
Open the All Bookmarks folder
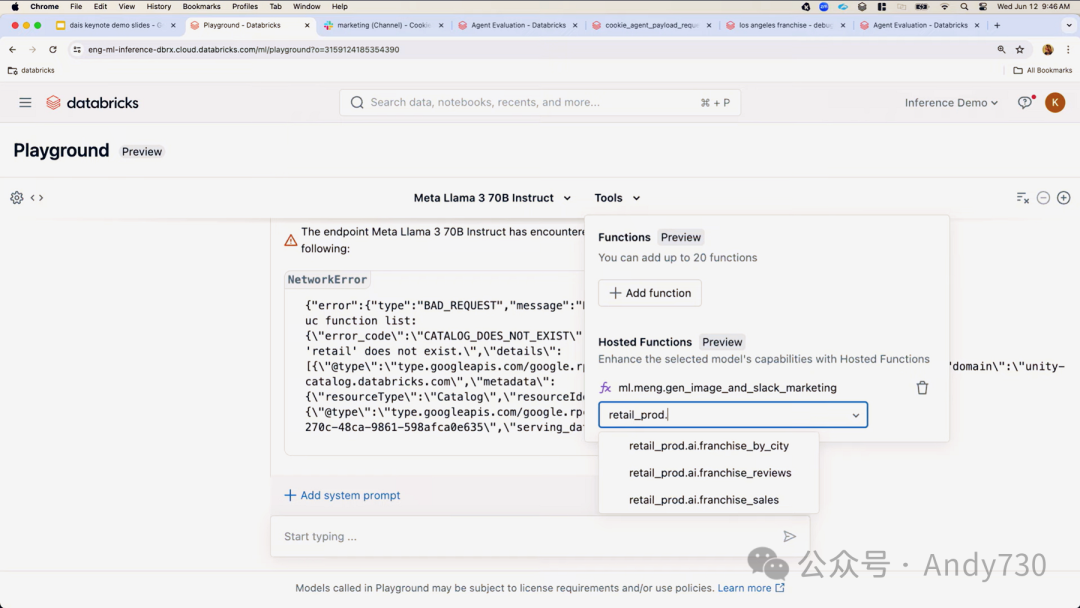(x=1043, y=70)
